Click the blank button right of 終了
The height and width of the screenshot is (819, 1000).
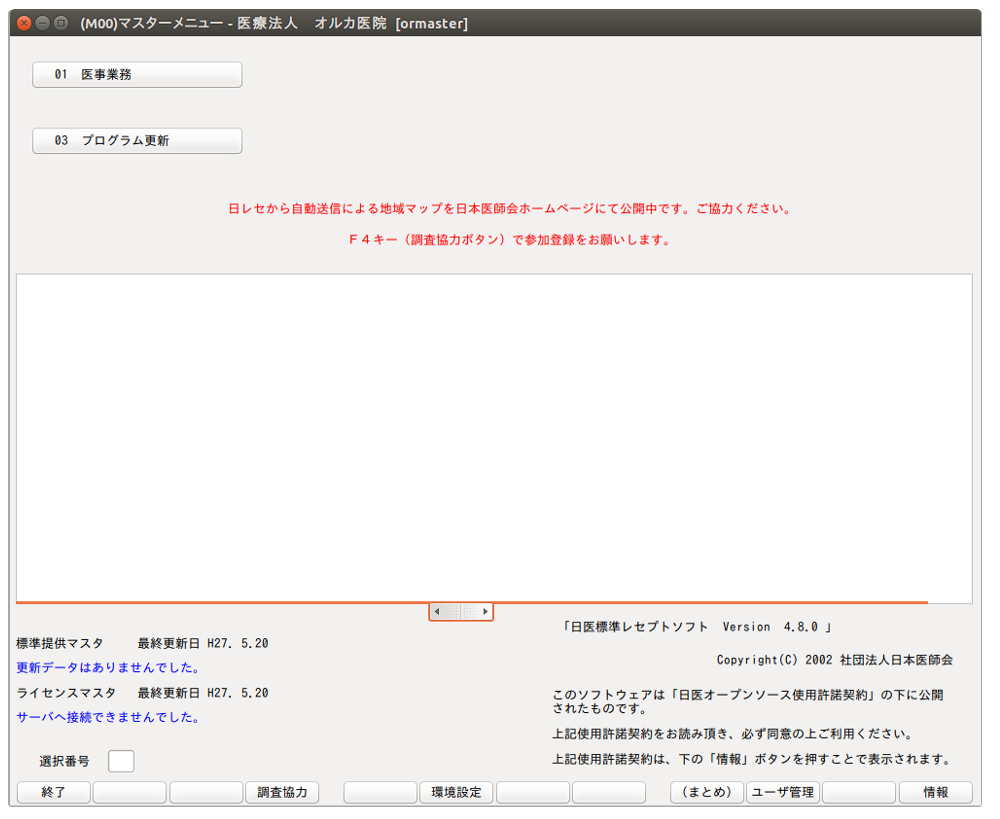click(x=129, y=792)
